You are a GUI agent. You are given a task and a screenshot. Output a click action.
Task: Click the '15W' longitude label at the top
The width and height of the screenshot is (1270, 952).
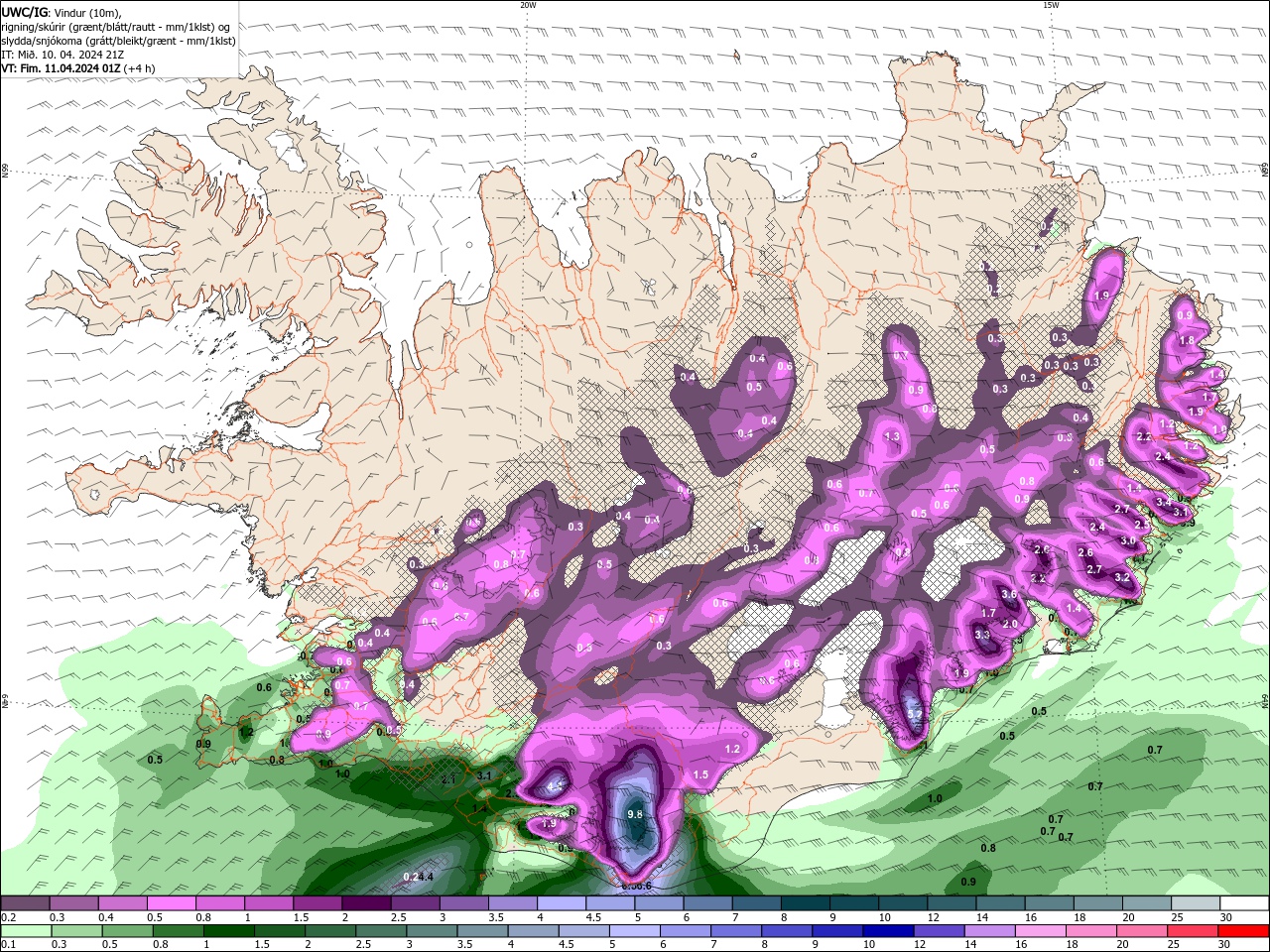coord(1051,5)
